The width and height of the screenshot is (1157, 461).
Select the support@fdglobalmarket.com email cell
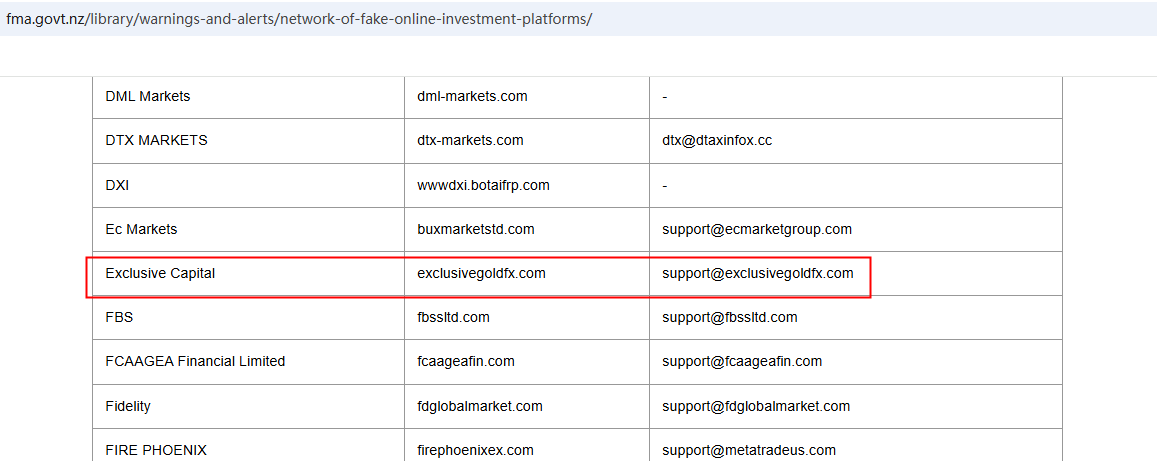click(856, 406)
